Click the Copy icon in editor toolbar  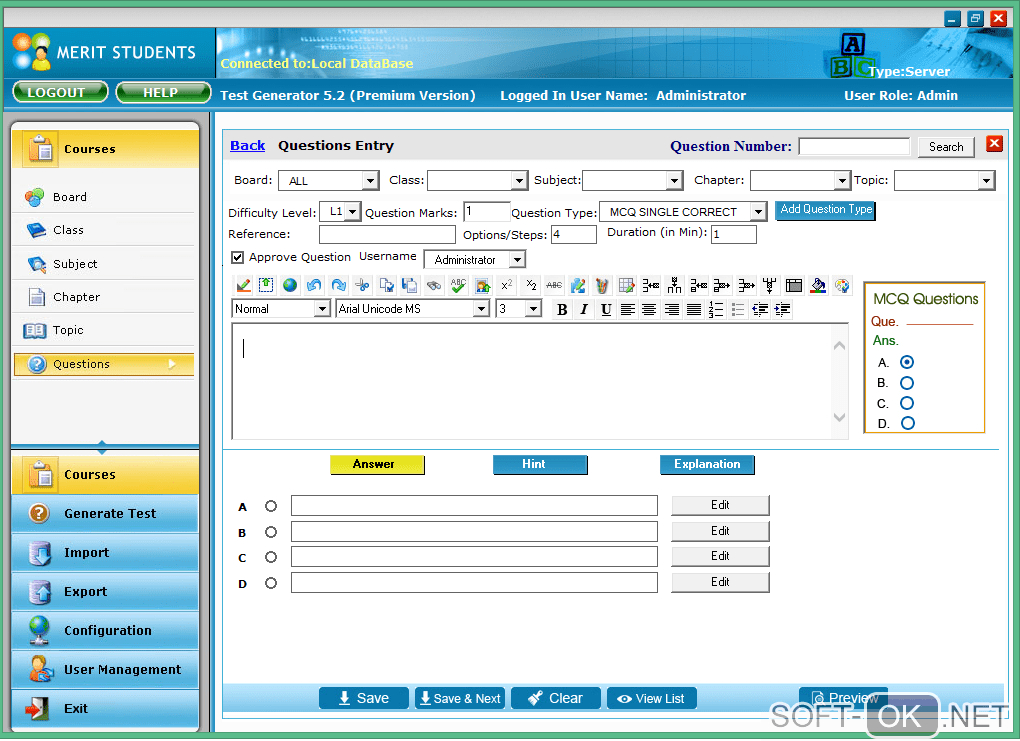[x=386, y=286]
